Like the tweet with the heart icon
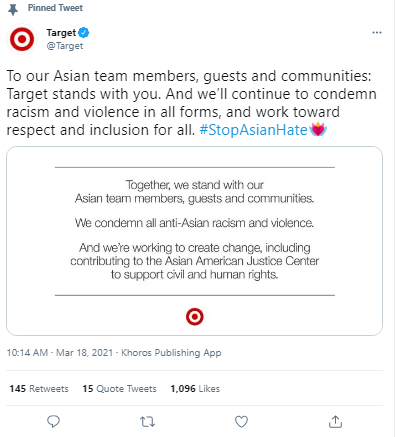The width and height of the screenshot is (396, 437). [241, 422]
